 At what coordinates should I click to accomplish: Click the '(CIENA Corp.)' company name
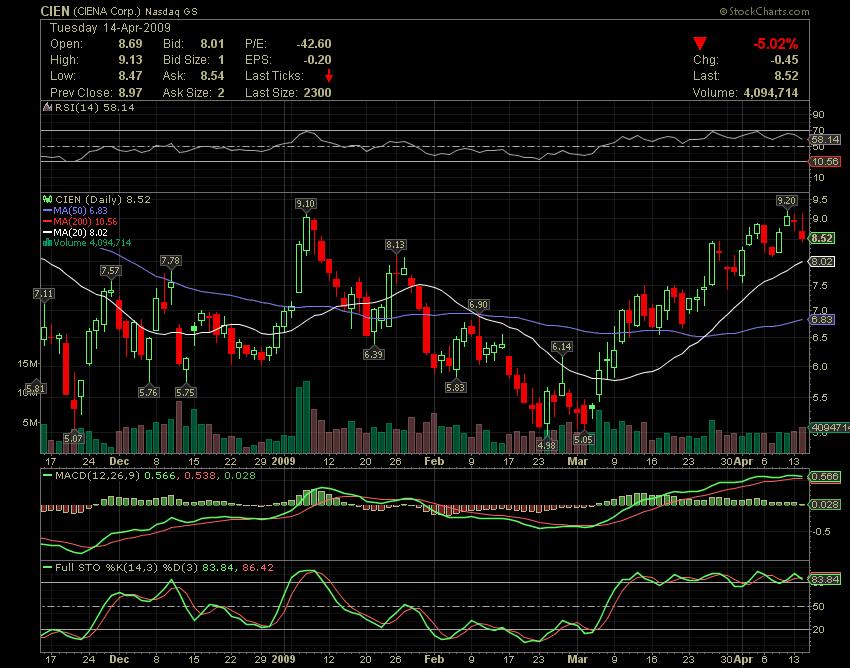tap(107, 11)
